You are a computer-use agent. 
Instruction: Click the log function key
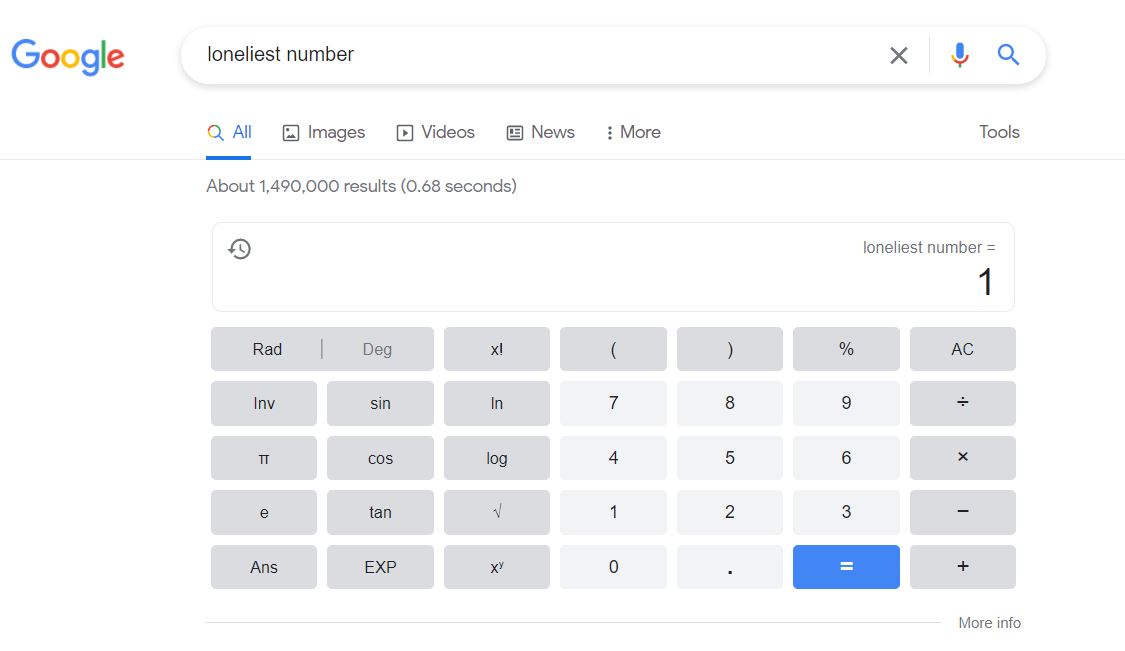coord(496,458)
